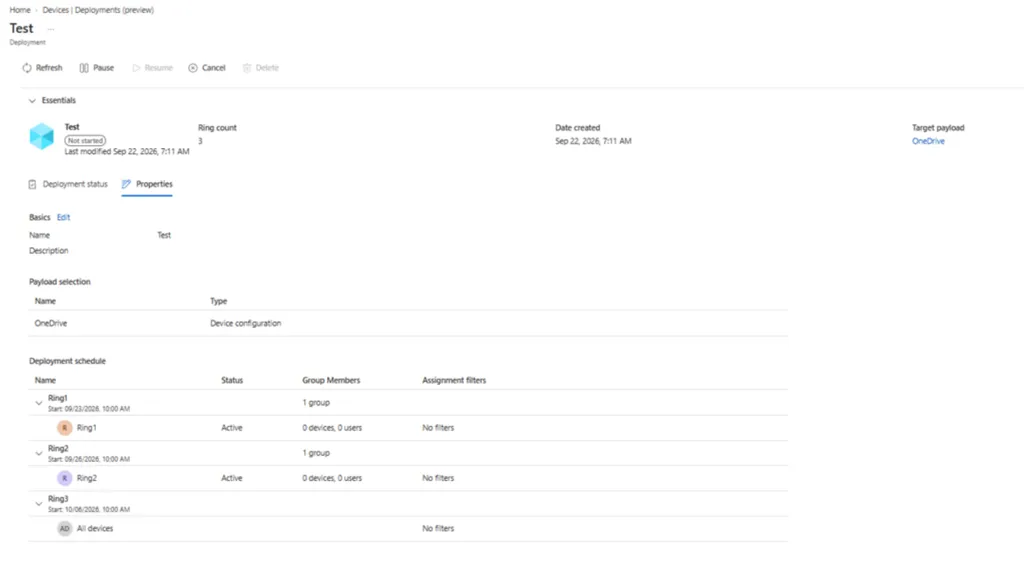This screenshot has height=571, width=1024.
Task: Click the All devices group name
Action: coord(95,529)
